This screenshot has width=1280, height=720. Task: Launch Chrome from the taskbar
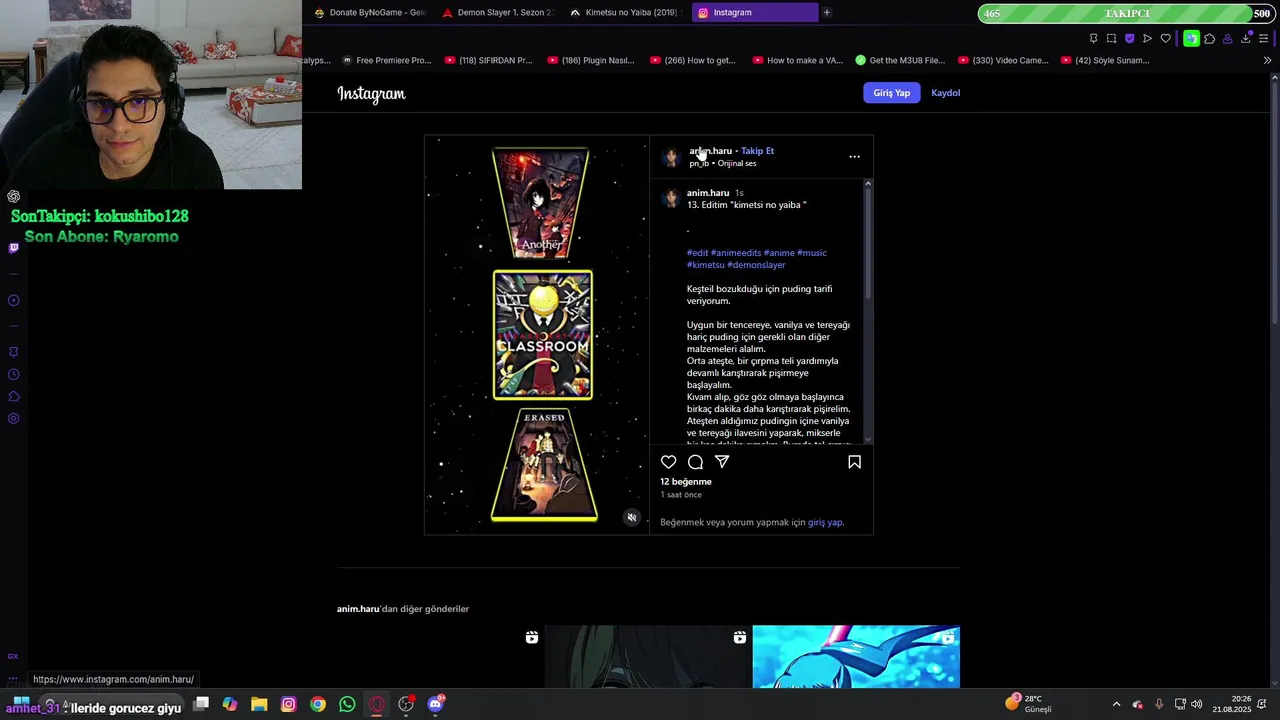pos(318,704)
